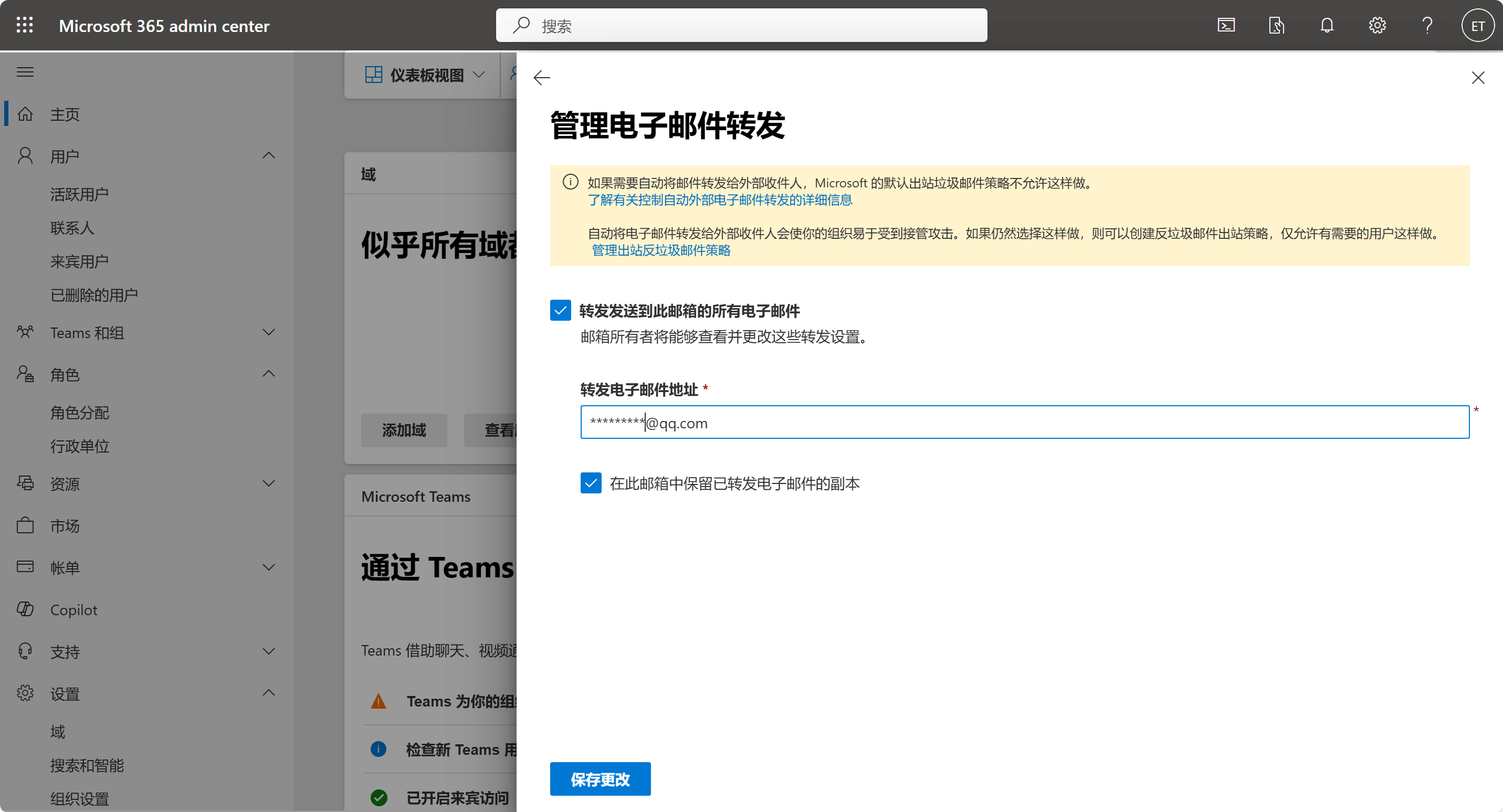Click the Support headset icon
This screenshot has width=1503, height=812.
25,651
